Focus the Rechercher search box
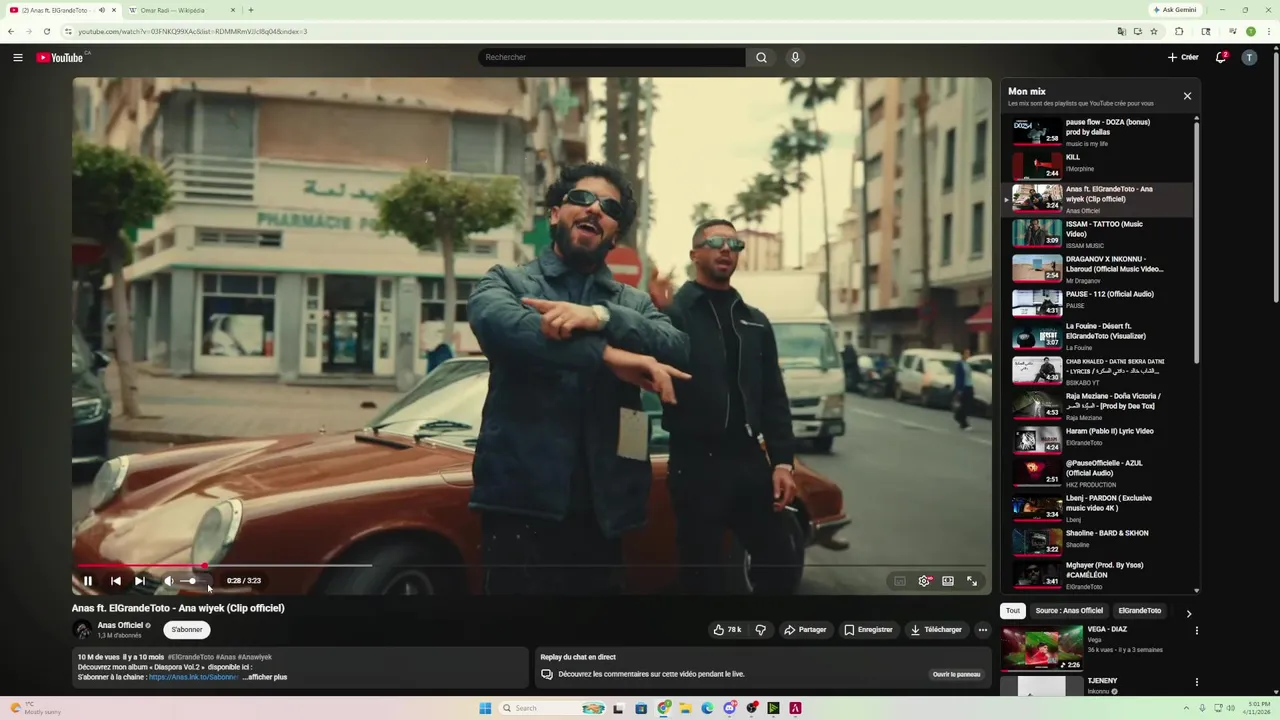1280x720 pixels. [611, 57]
